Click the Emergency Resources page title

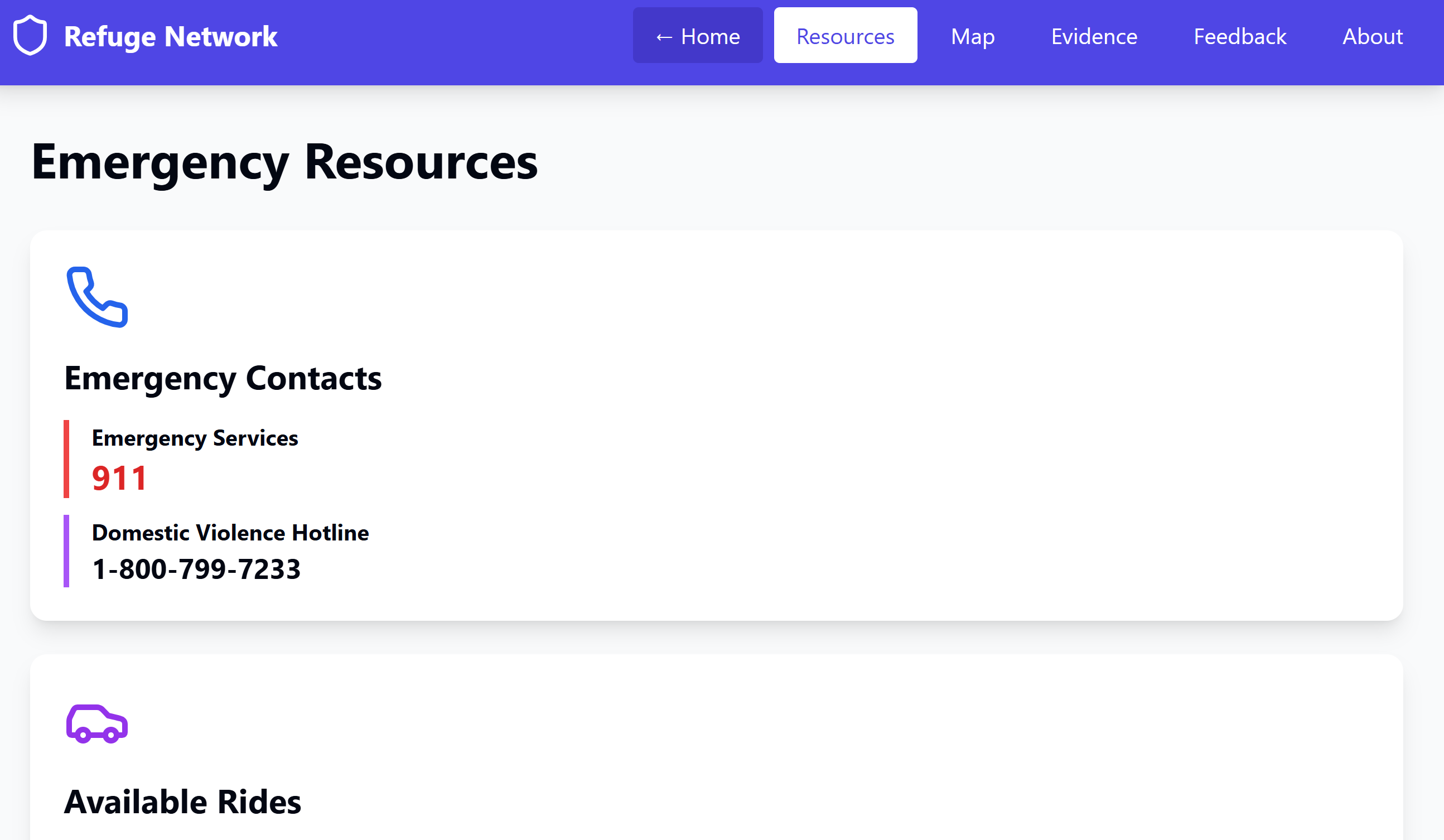click(x=284, y=162)
